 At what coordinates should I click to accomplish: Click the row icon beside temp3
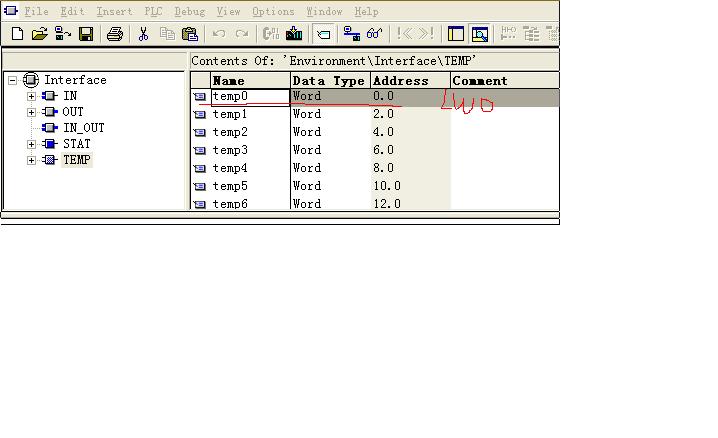click(x=200, y=150)
